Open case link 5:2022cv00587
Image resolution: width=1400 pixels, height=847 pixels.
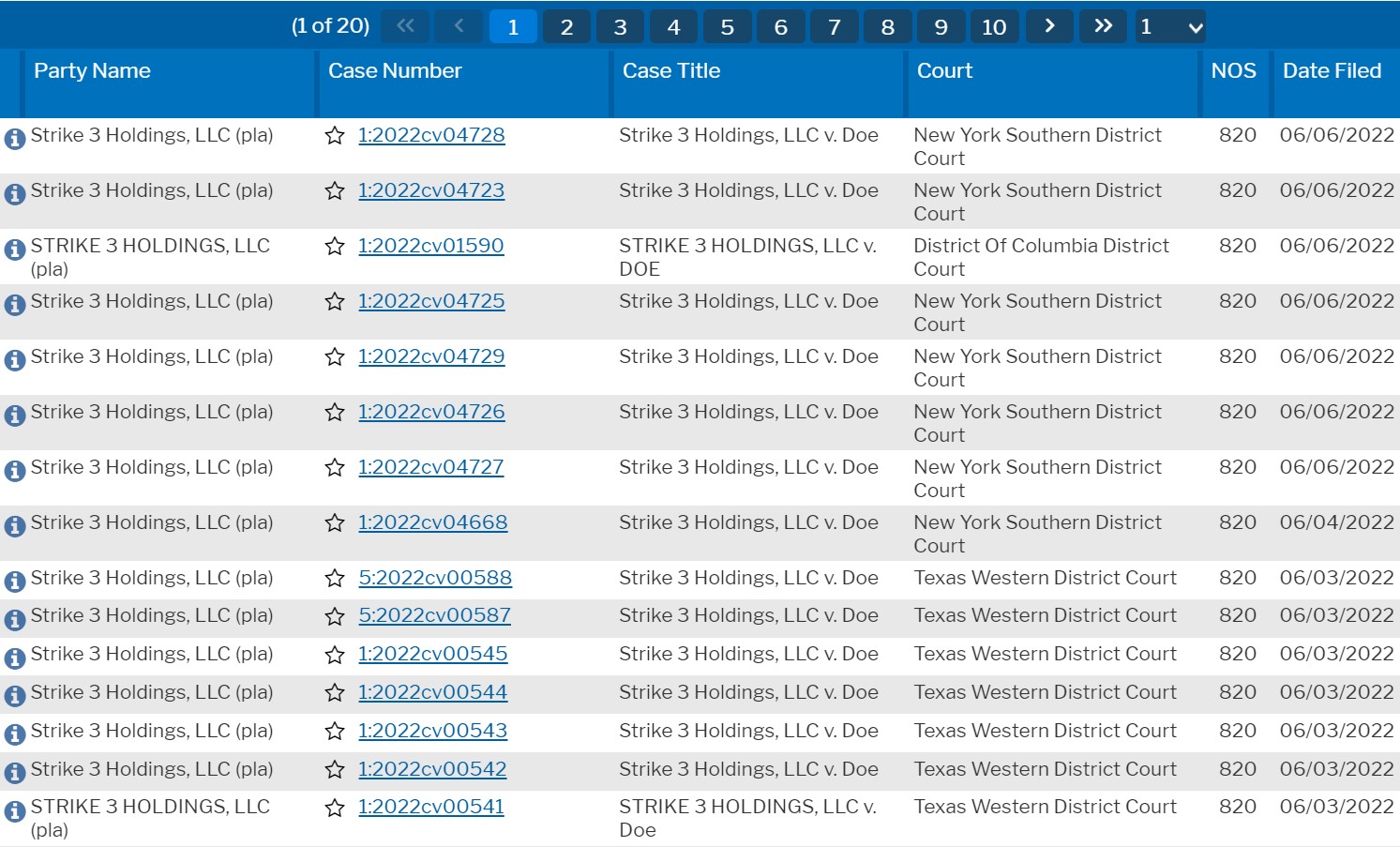click(x=435, y=615)
